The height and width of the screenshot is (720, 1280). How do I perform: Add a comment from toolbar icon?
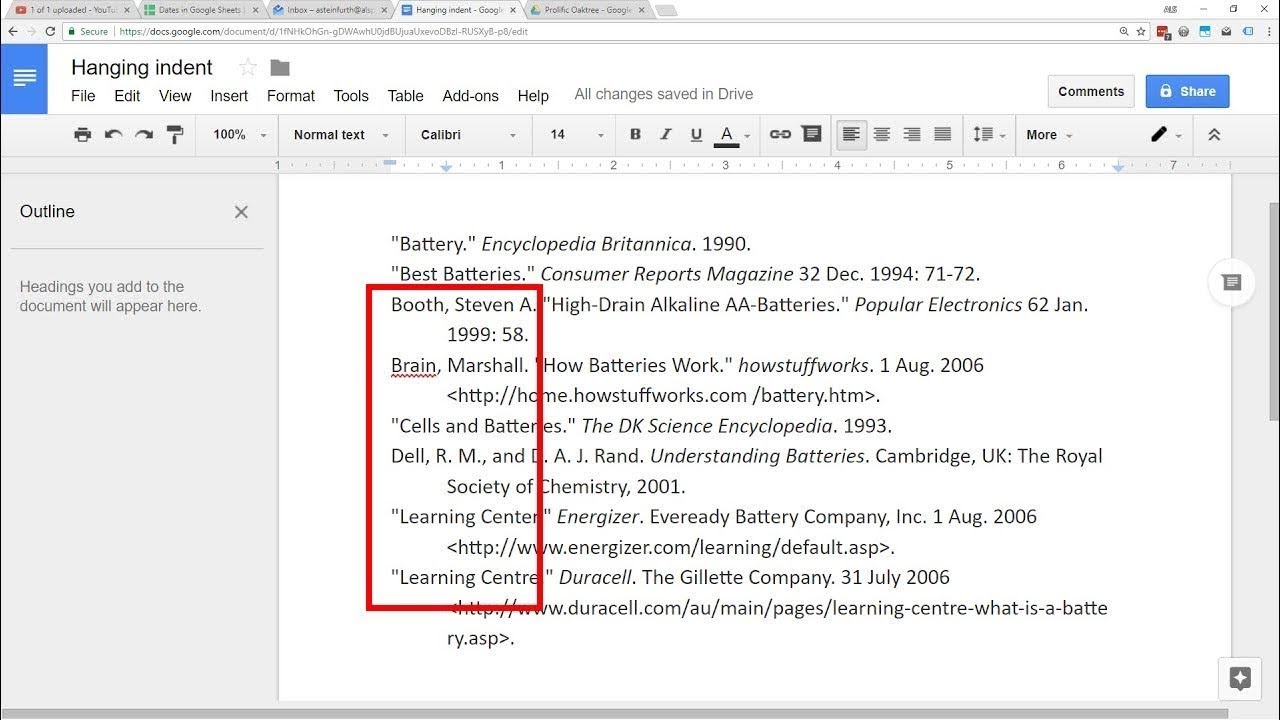point(811,135)
